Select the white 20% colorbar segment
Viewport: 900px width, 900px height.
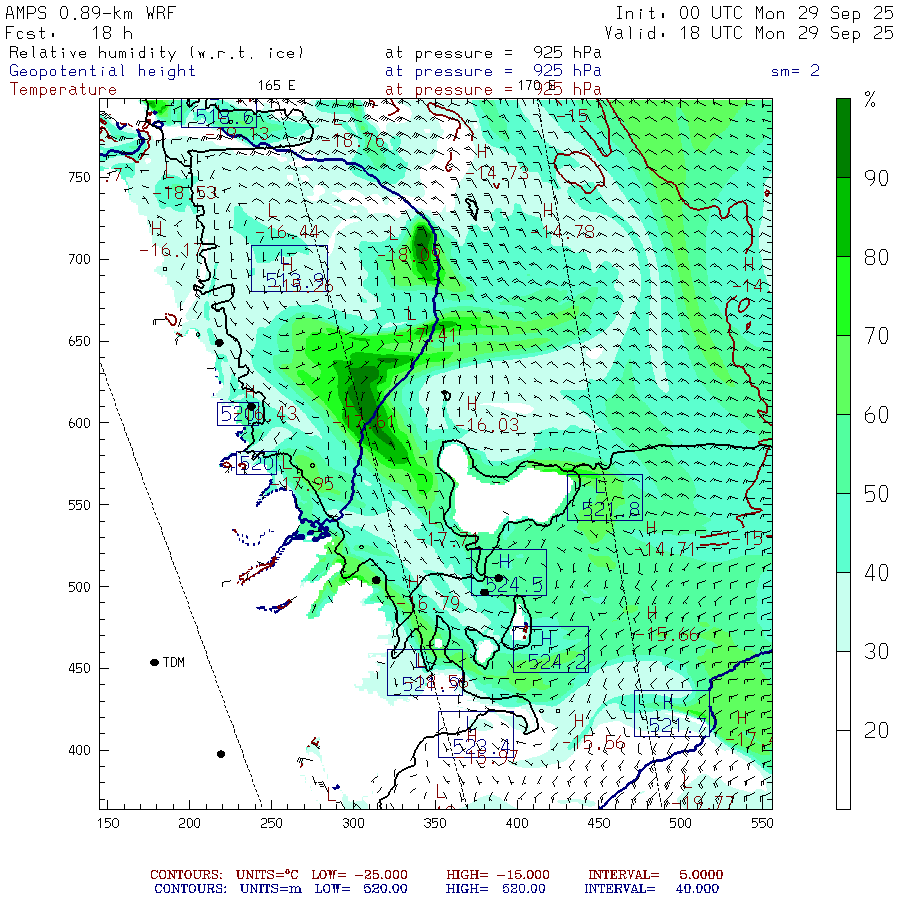843,729
